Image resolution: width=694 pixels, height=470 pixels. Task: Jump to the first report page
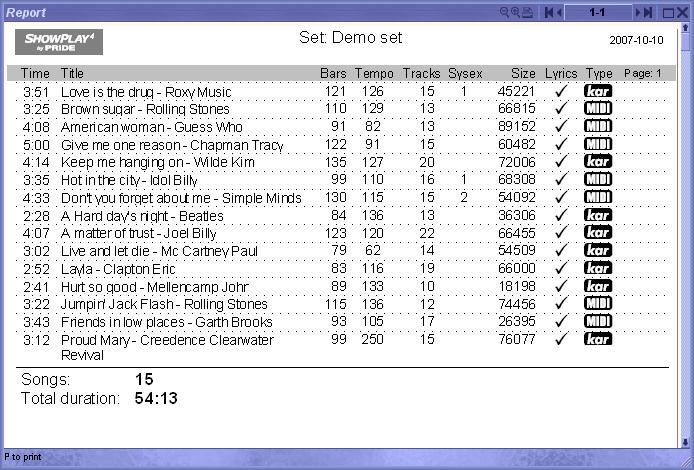(548, 12)
